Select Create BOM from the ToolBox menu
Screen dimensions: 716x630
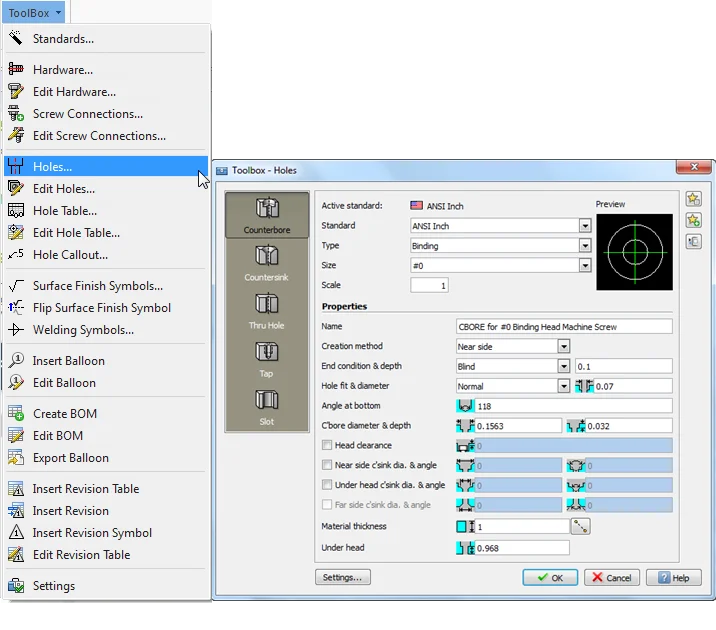click(65, 414)
